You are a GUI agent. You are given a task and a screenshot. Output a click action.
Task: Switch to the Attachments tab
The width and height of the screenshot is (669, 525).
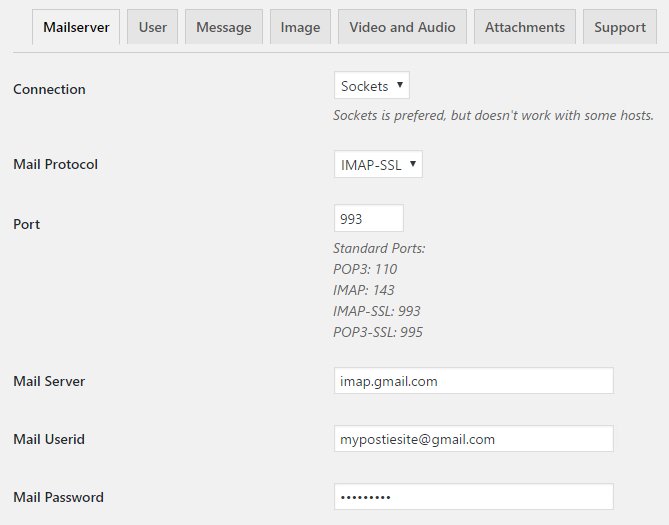pyautogui.click(x=524, y=27)
